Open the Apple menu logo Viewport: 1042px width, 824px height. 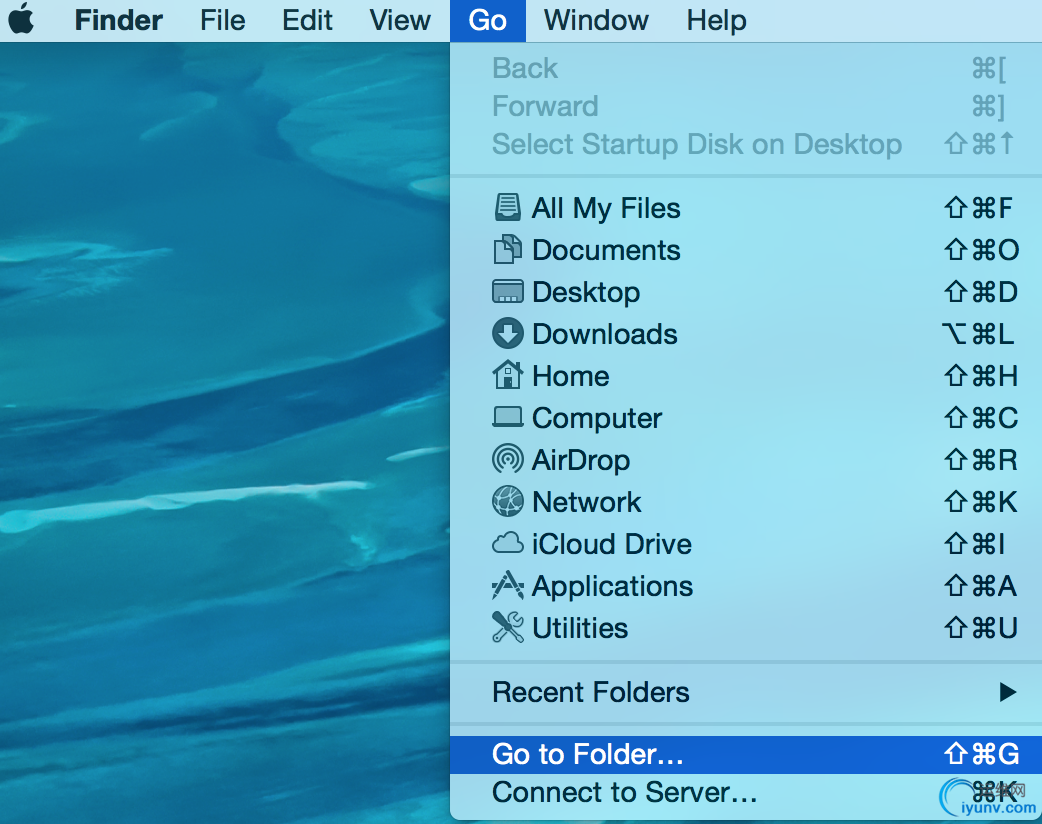[x=21, y=18]
